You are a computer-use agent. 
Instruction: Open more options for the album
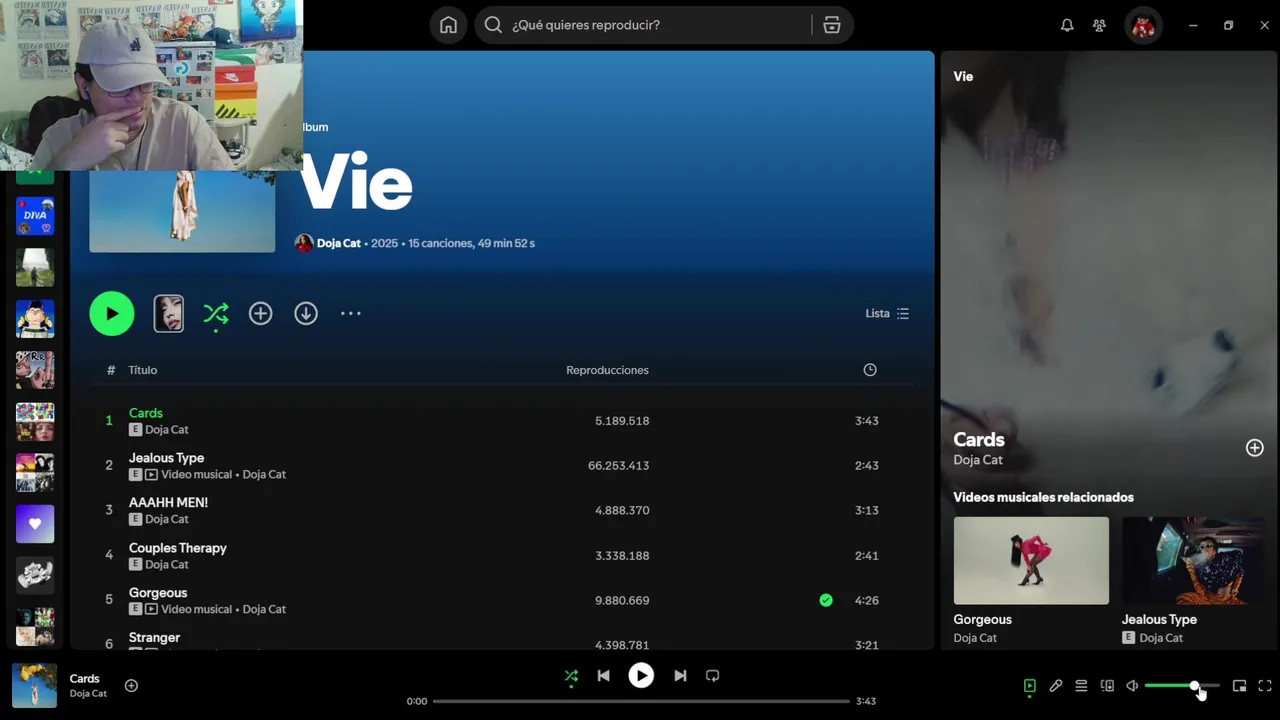tap(350, 313)
